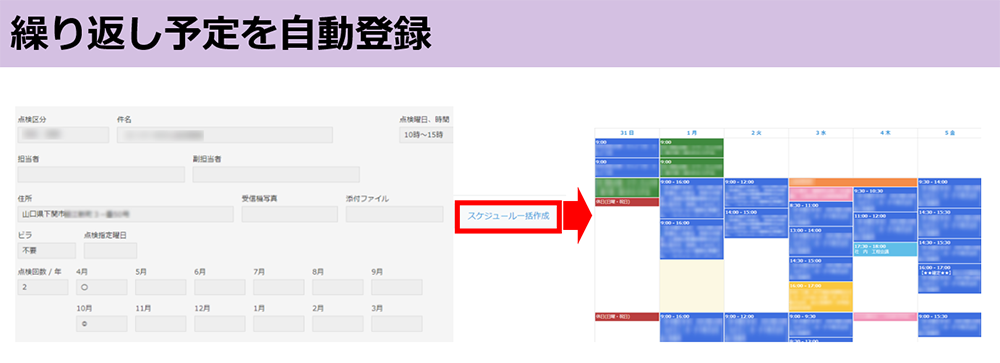The height and width of the screenshot is (363, 1000).
Task: Focus the 副担当者 field
Action: 276,175
